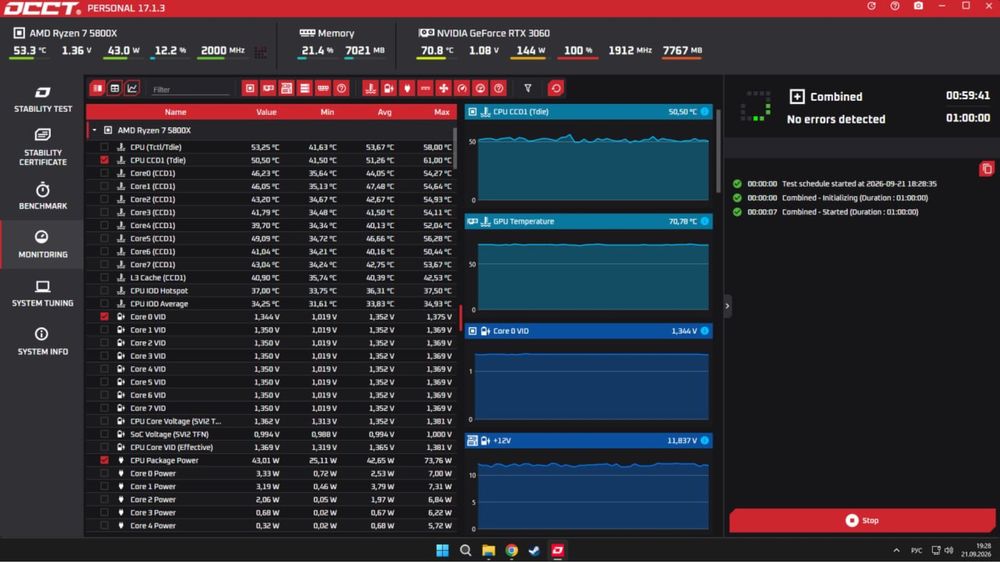Open the Benchmark section
This screenshot has height=562, width=1000.
tap(43, 196)
